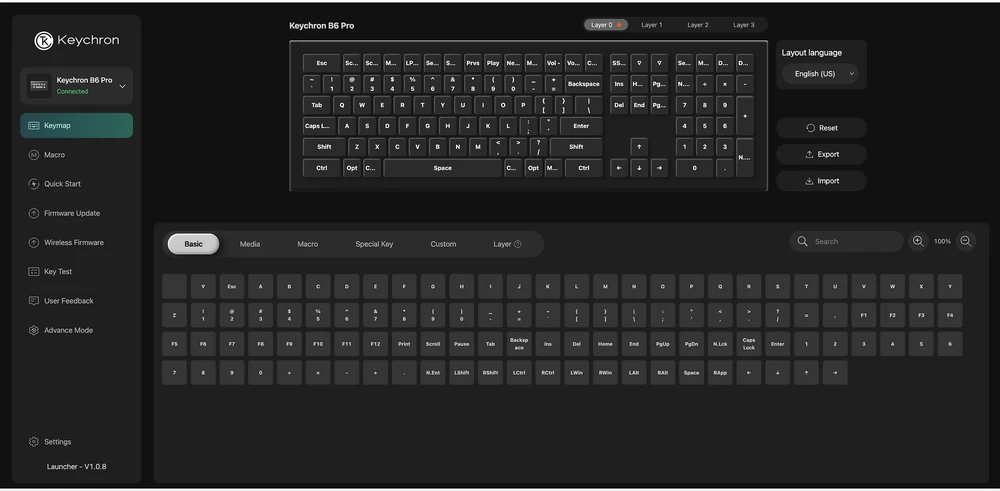Select the blank empty key in Basic list
Image resolution: width=1000 pixels, height=491 pixels.
pyautogui.click(x=174, y=287)
